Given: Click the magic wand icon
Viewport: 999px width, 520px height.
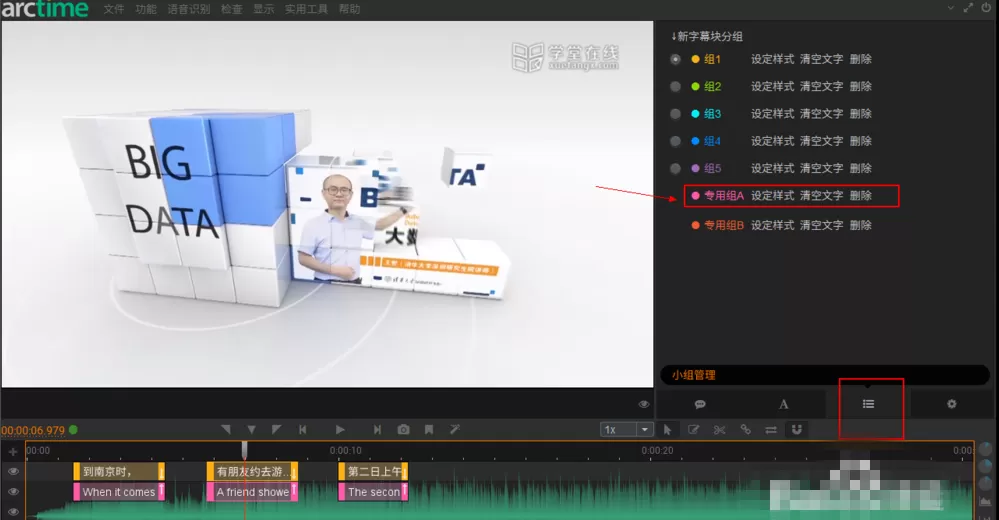Looking at the screenshot, I should 455,430.
